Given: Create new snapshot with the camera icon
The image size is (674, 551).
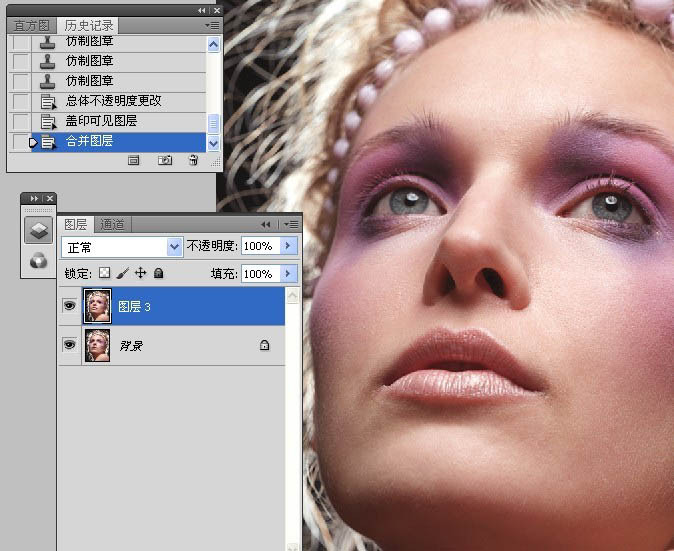Looking at the screenshot, I should pos(165,160).
